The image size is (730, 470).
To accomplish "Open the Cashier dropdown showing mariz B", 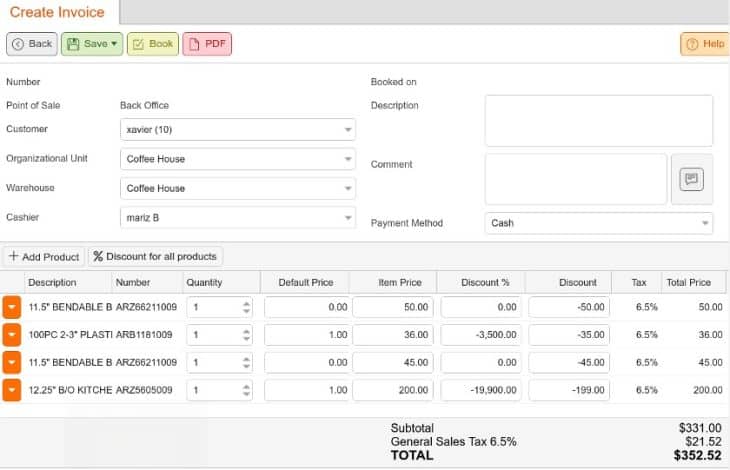I will coord(237,217).
